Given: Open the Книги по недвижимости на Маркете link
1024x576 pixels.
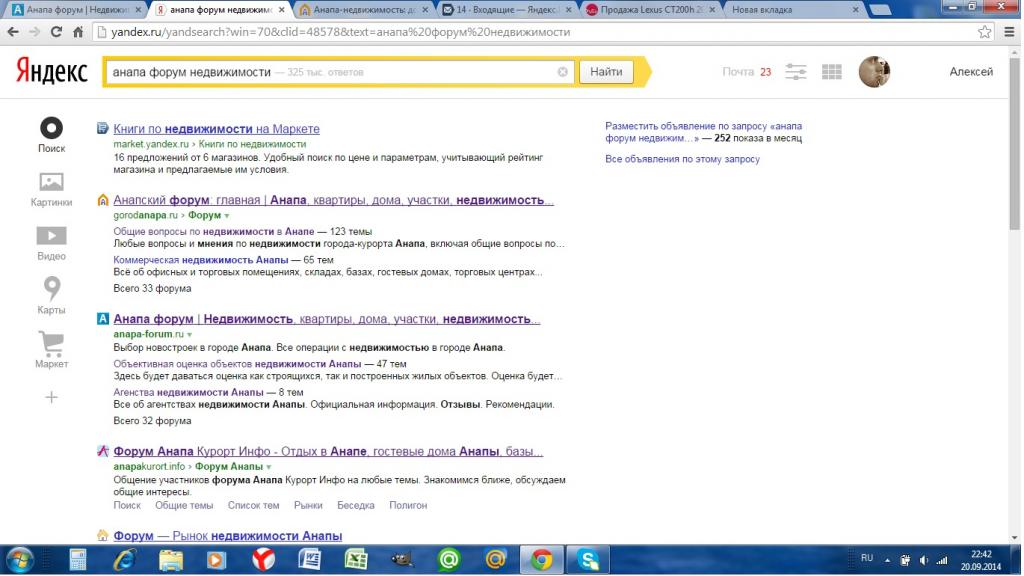Looking at the screenshot, I should pos(216,129).
